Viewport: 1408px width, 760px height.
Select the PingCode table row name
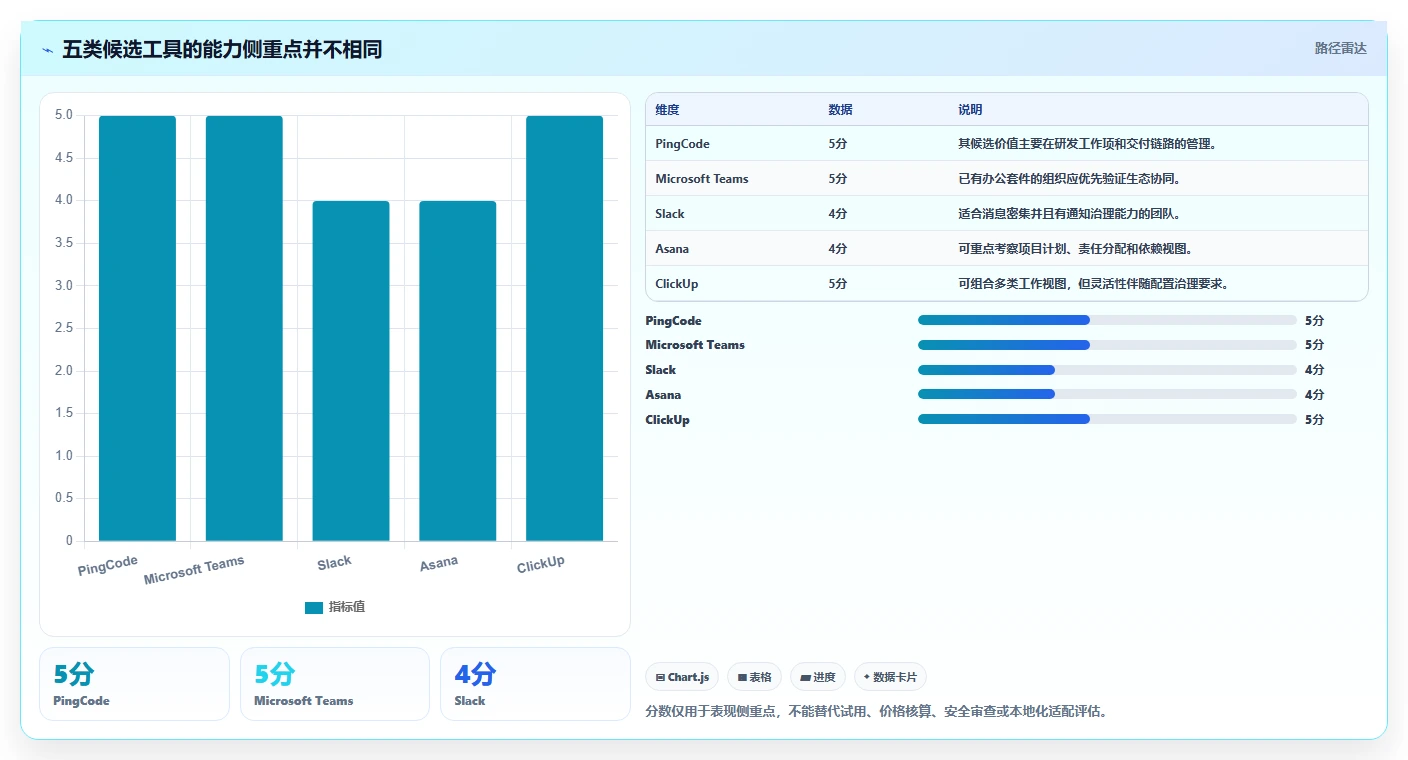click(682, 144)
